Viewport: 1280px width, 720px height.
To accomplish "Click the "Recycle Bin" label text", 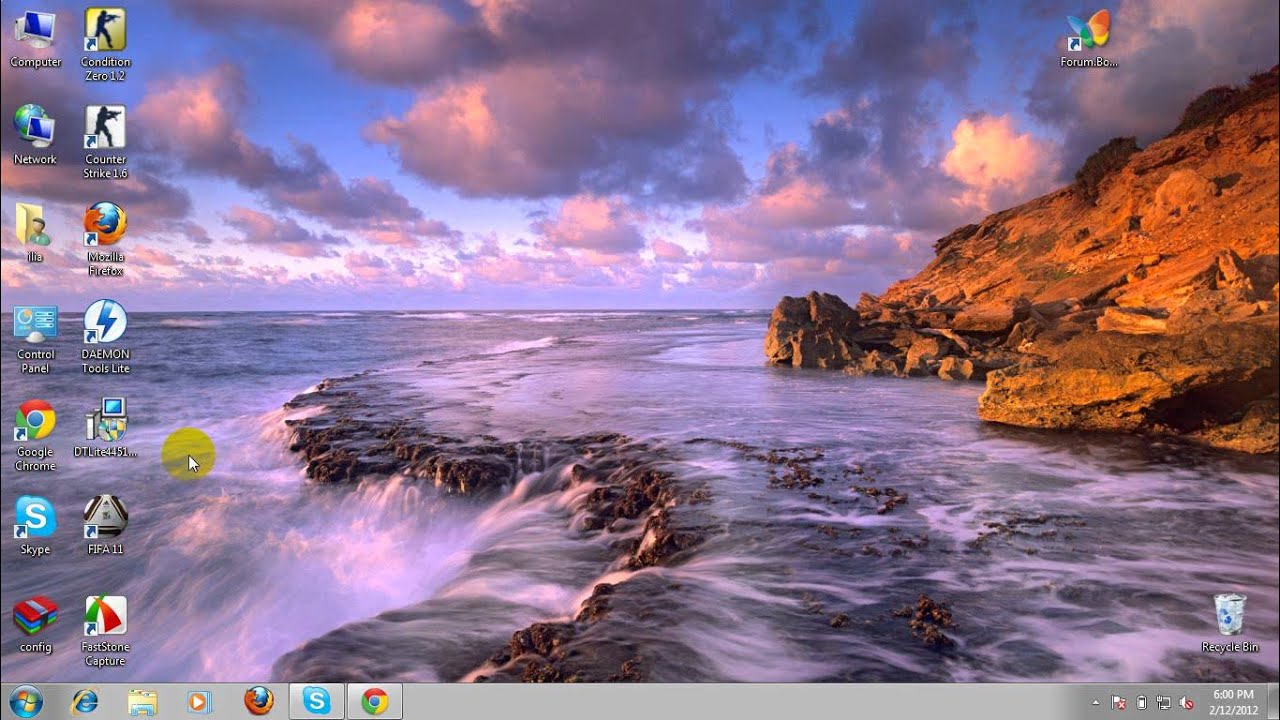I will pyautogui.click(x=1230, y=647).
